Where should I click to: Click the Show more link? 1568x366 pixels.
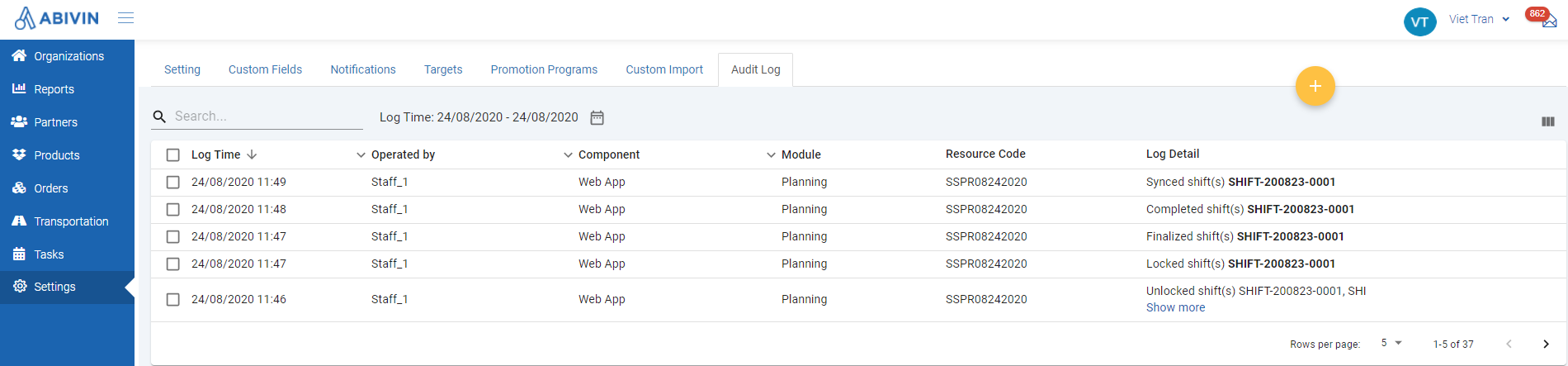[1175, 307]
